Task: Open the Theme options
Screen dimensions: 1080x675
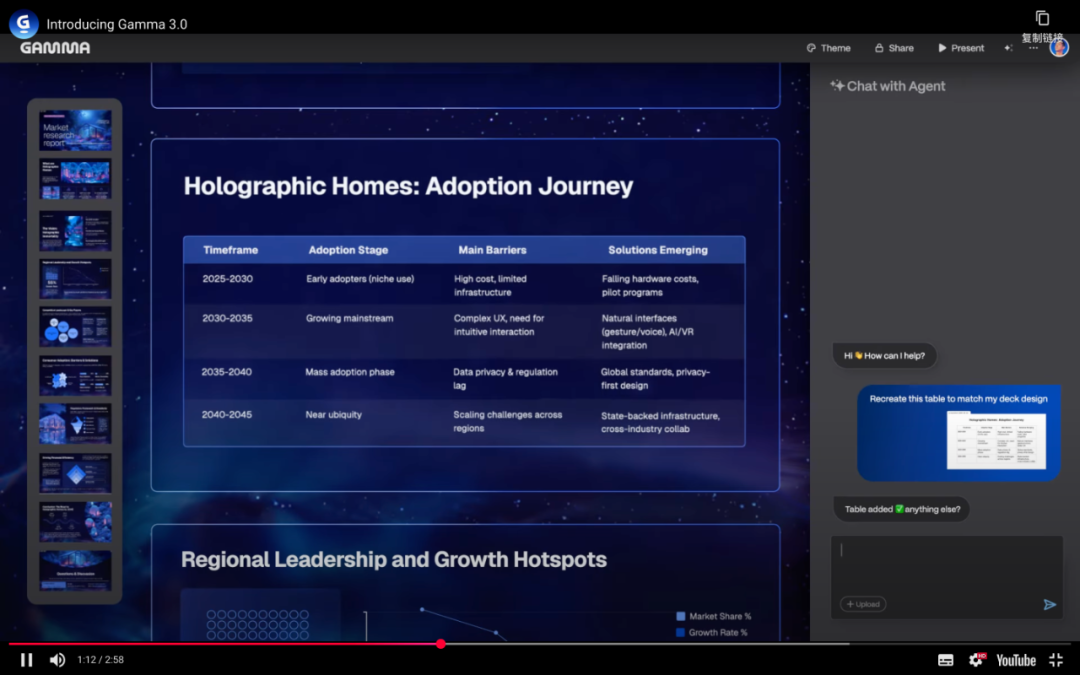Action: click(828, 48)
